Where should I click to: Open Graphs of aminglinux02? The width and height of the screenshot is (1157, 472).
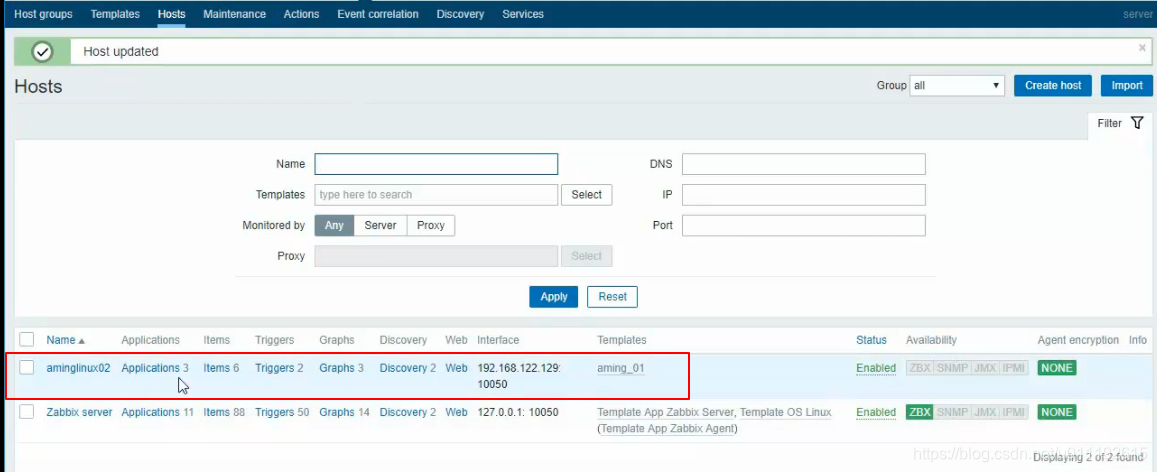(336, 367)
